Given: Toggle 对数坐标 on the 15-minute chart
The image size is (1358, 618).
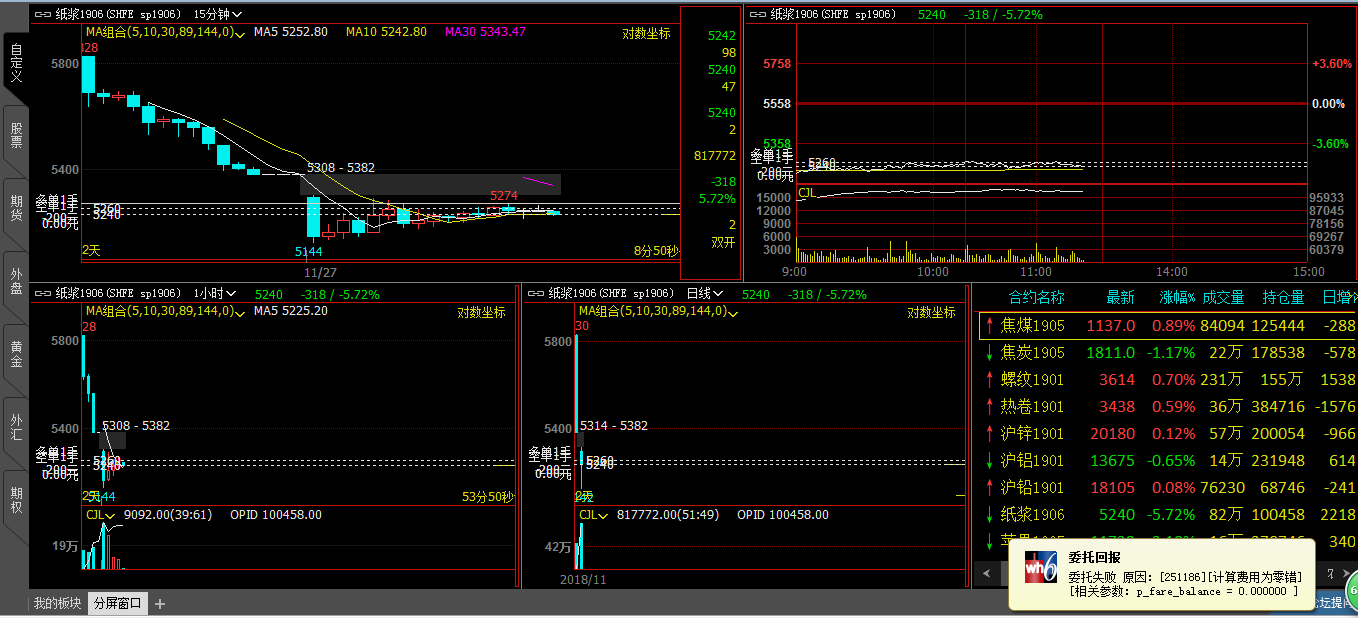Looking at the screenshot, I should point(646,33).
